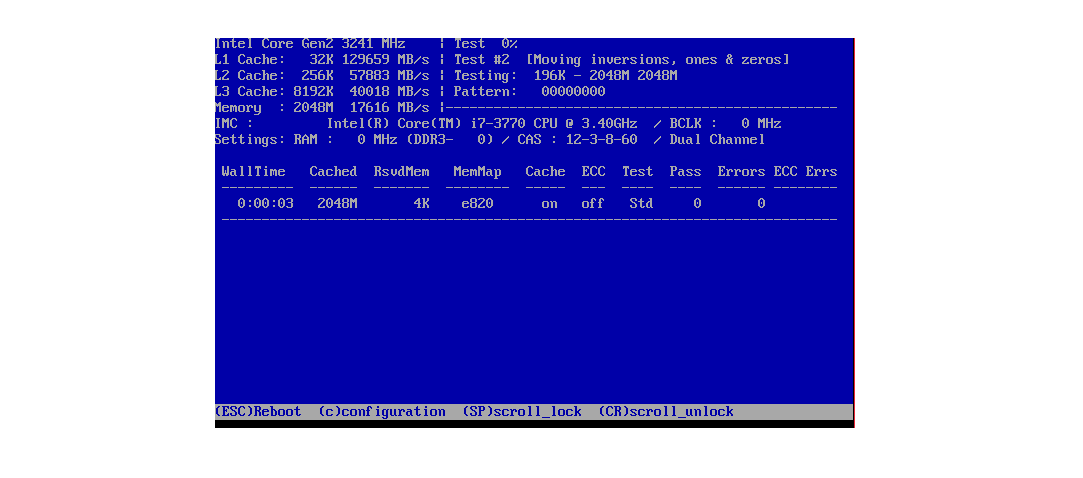Screen dimensions: 1083x478
Task: Click the L1 Cache 32K line
Action: pyautogui.click(x=322, y=60)
